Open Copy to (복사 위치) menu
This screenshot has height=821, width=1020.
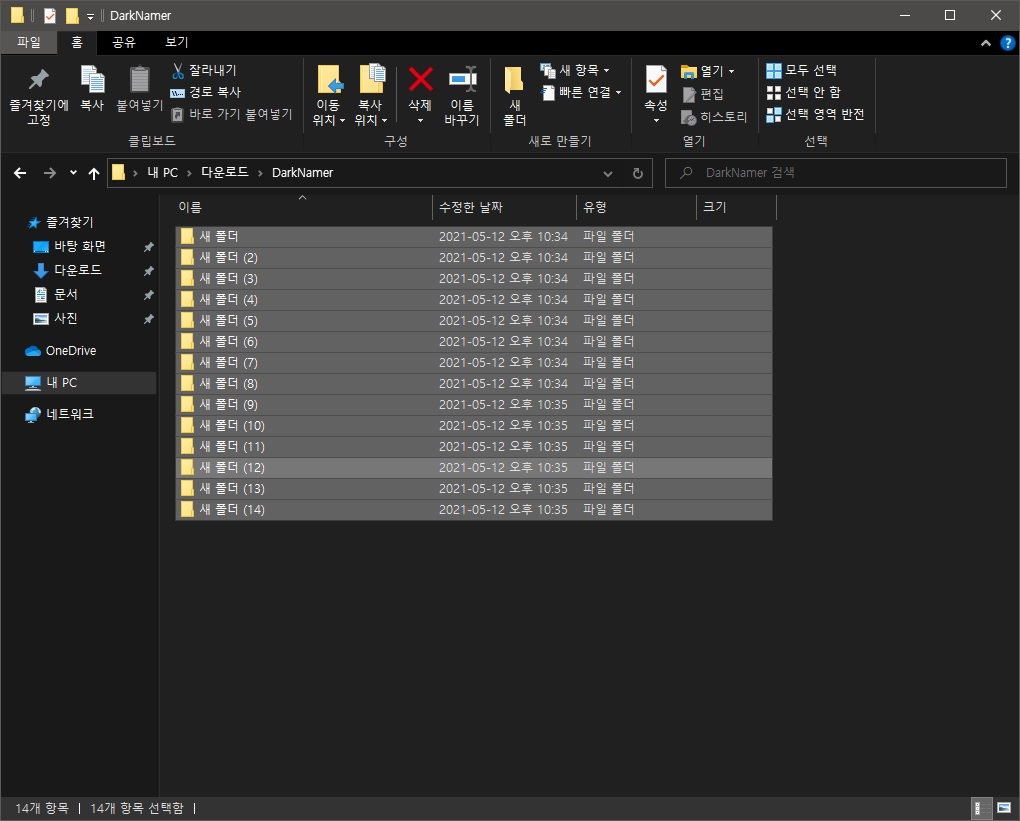point(371,96)
